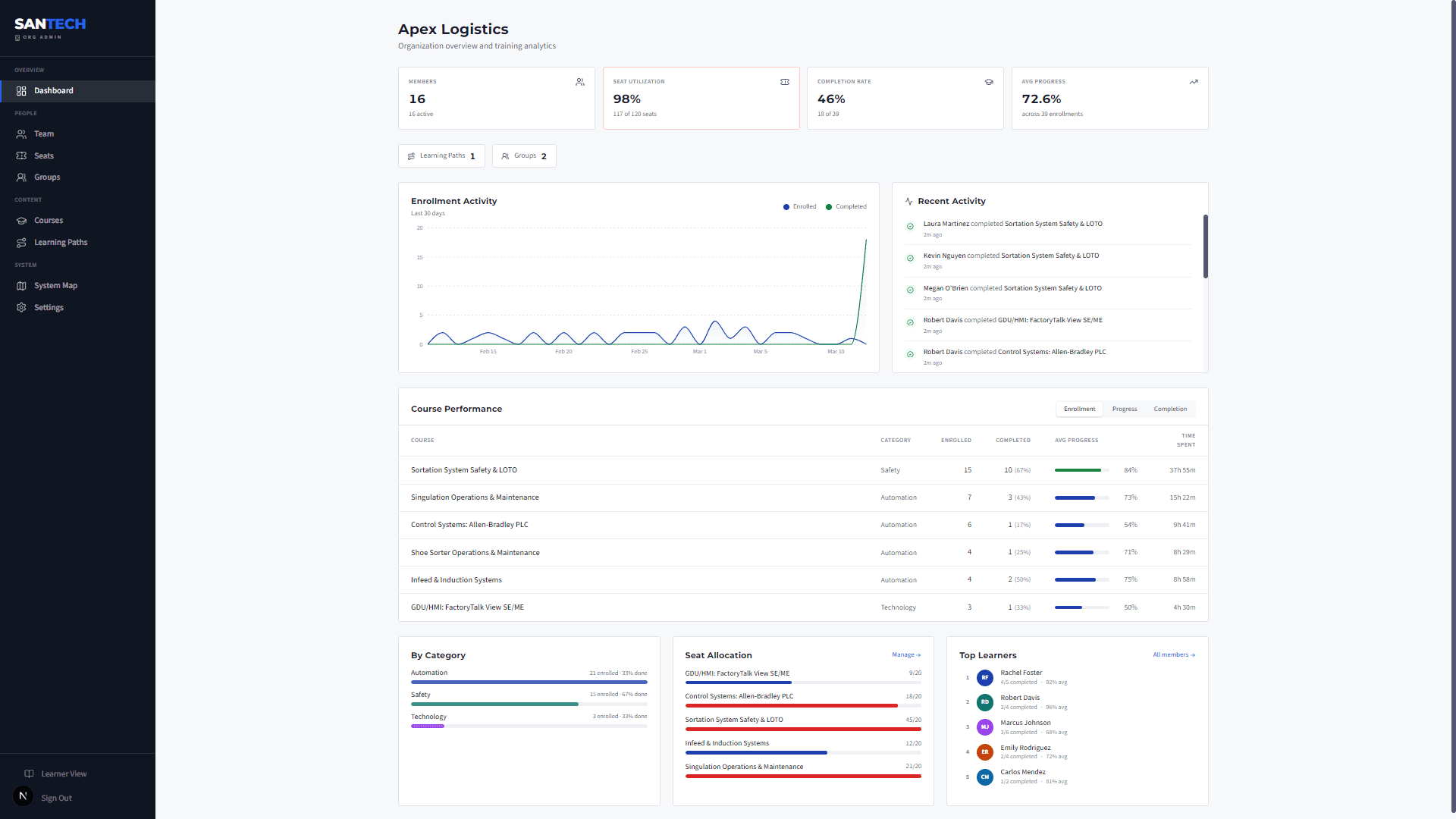The width and height of the screenshot is (1456, 819).
Task: Click check icon beside Kevin Nguyen activity
Action: tap(910, 259)
